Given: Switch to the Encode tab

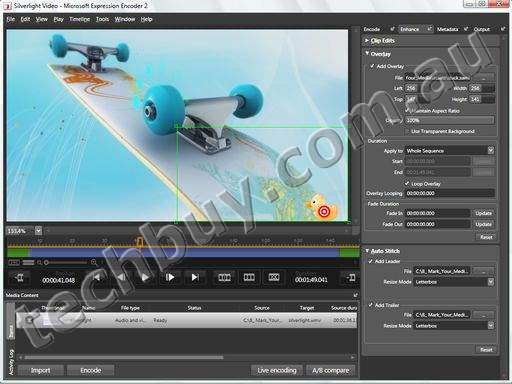Looking at the screenshot, I should (372, 29).
